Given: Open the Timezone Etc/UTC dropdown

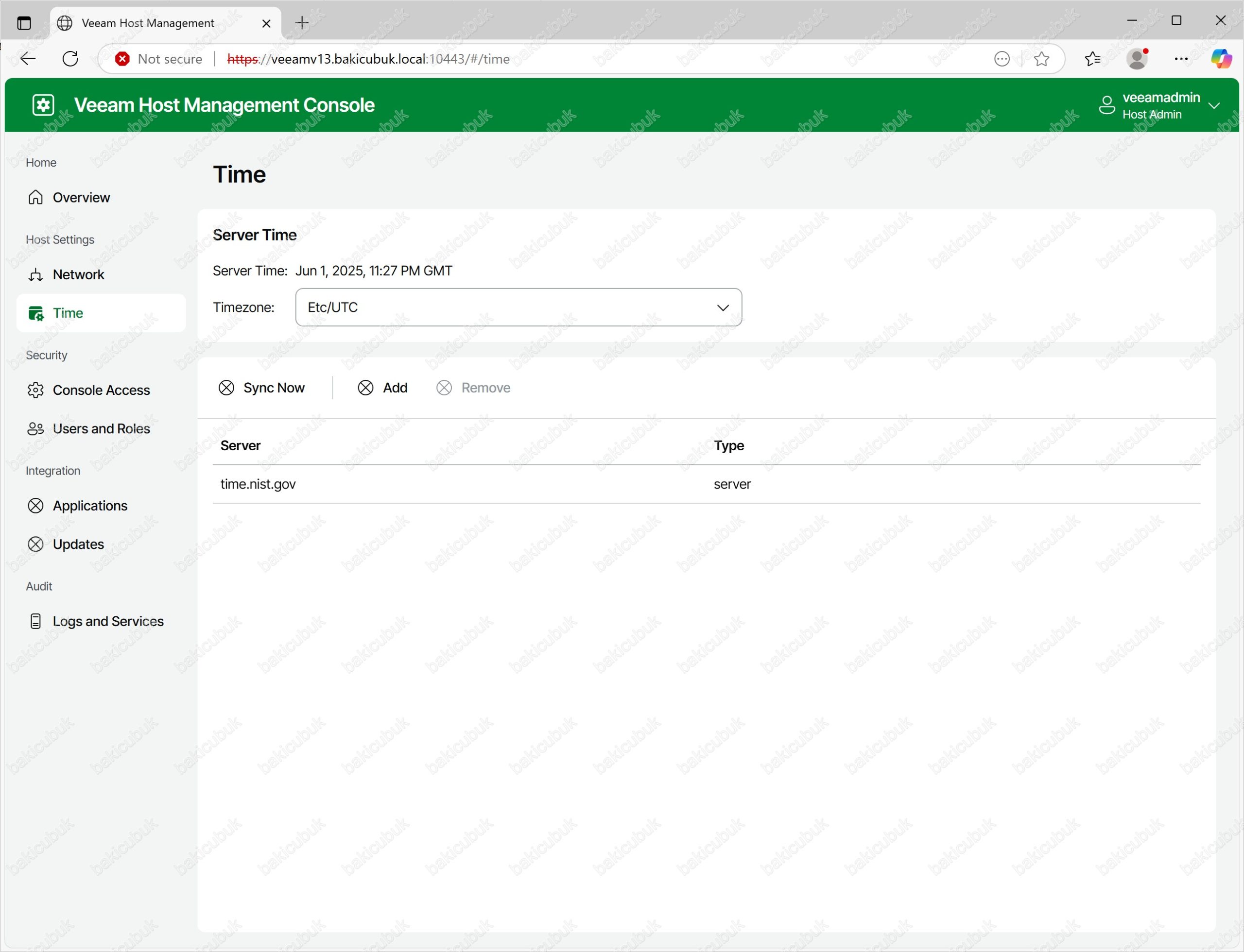Looking at the screenshot, I should pos(518,308).
